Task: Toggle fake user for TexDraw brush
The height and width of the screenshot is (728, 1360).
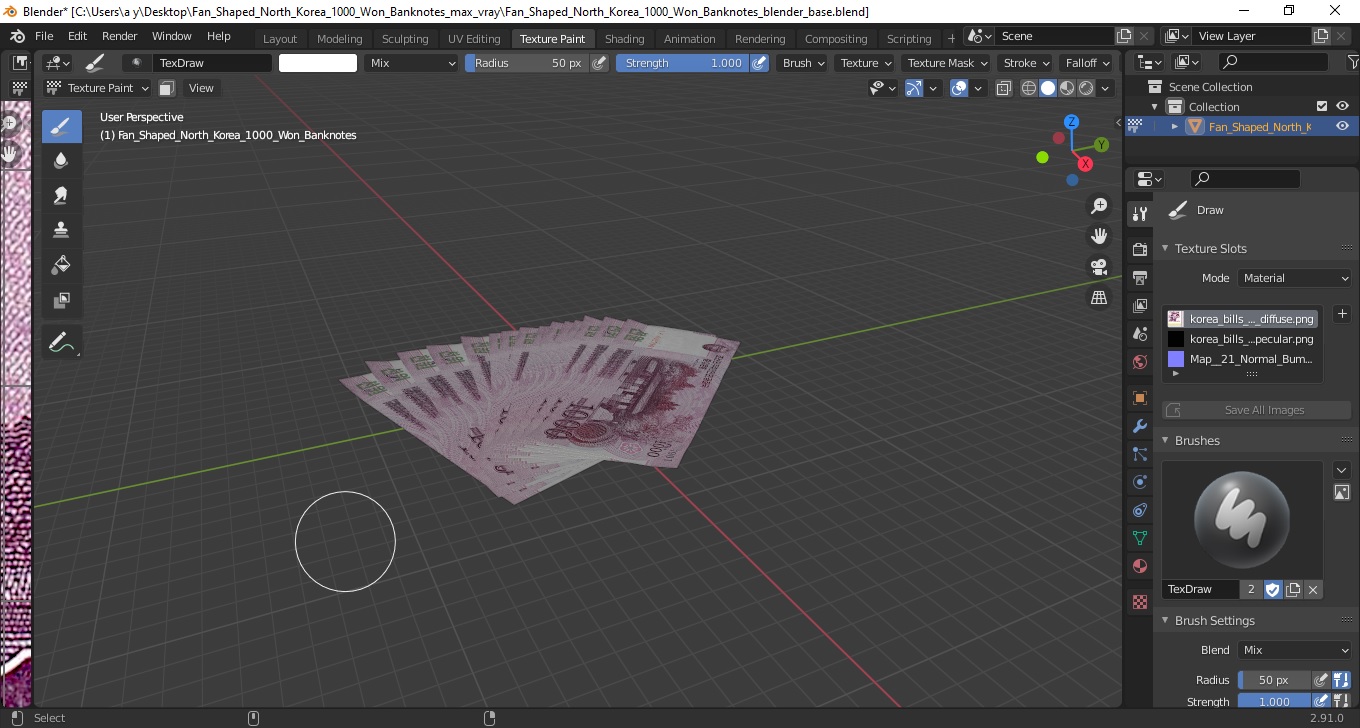Action: [x=1272, y=589]
